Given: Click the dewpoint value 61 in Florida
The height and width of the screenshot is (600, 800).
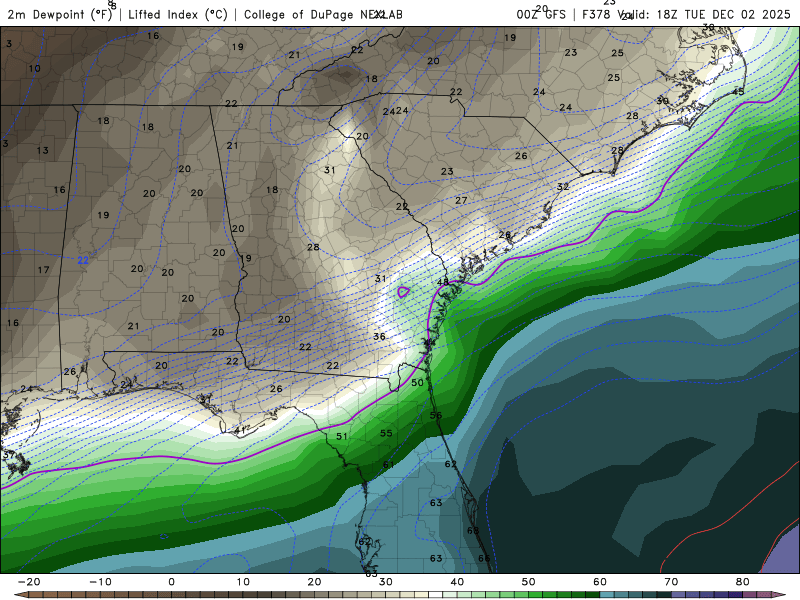Looking at the screenshot, I should tap(388, 464).
